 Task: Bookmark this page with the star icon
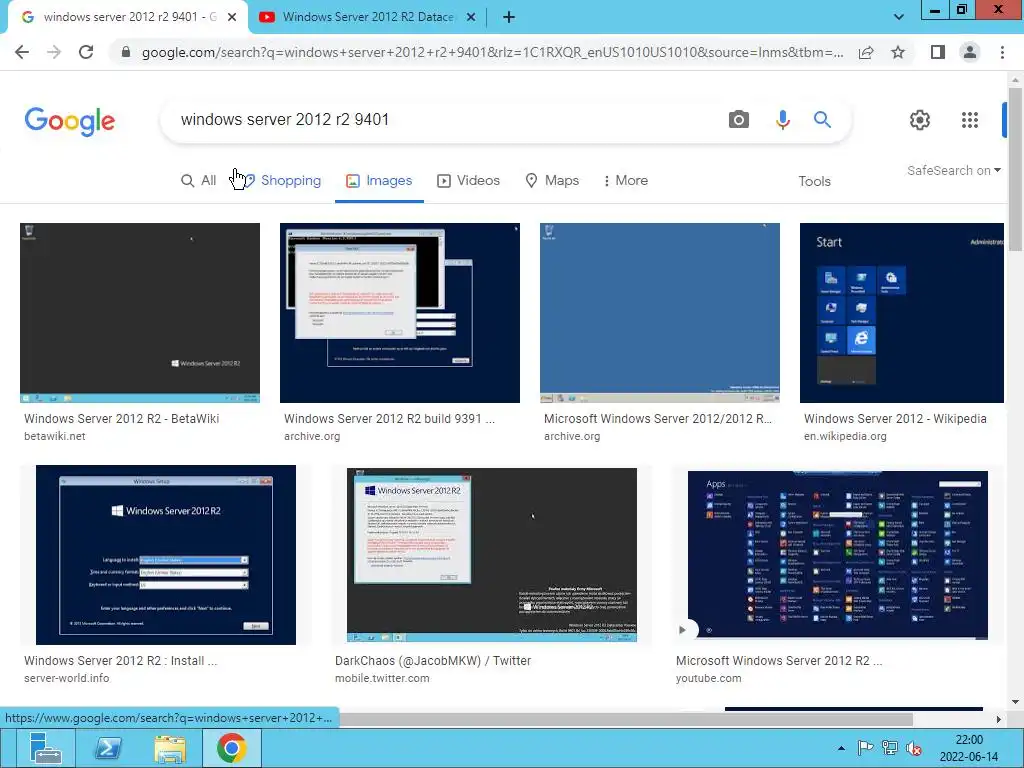898,52
